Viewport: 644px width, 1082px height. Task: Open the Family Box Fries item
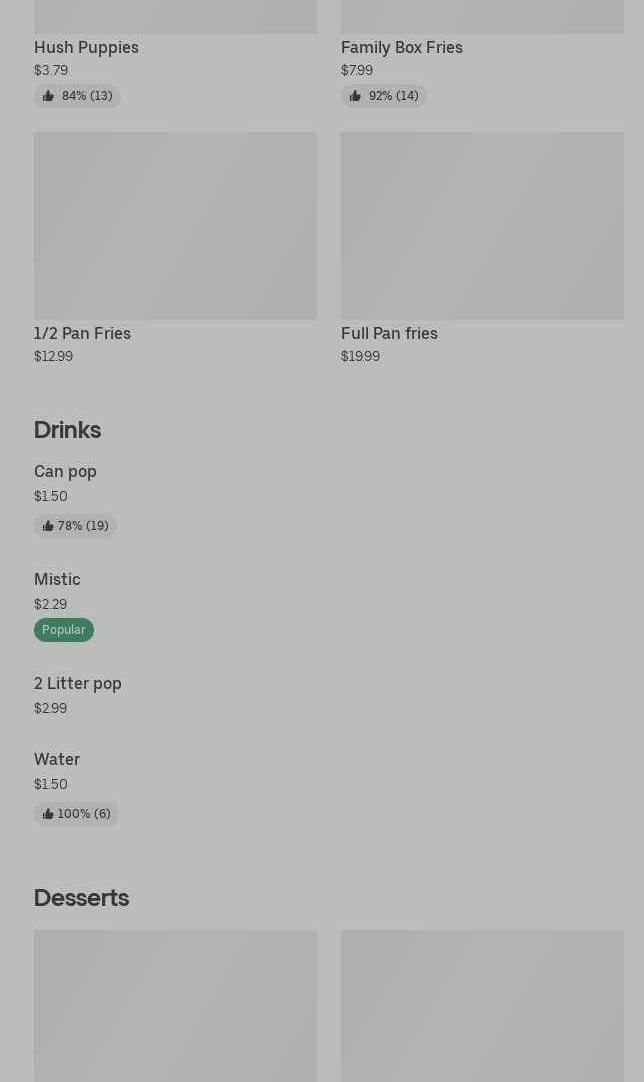(402, 48)
